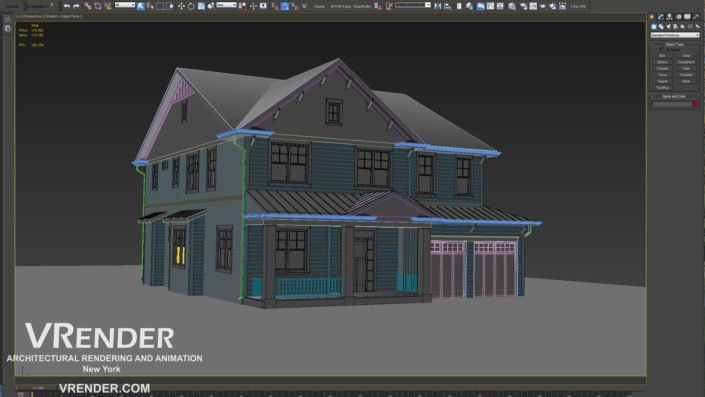Select the Lights create category
This screenshot has height=397, width=705.
668,27
